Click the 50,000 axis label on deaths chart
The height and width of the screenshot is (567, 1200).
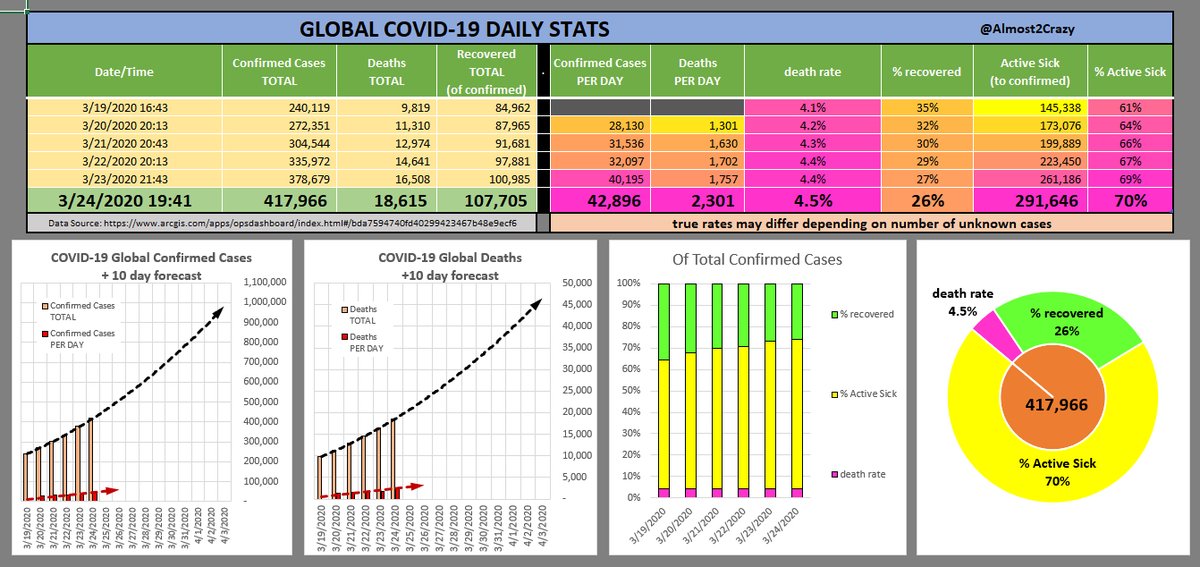(x=578, y=283)
